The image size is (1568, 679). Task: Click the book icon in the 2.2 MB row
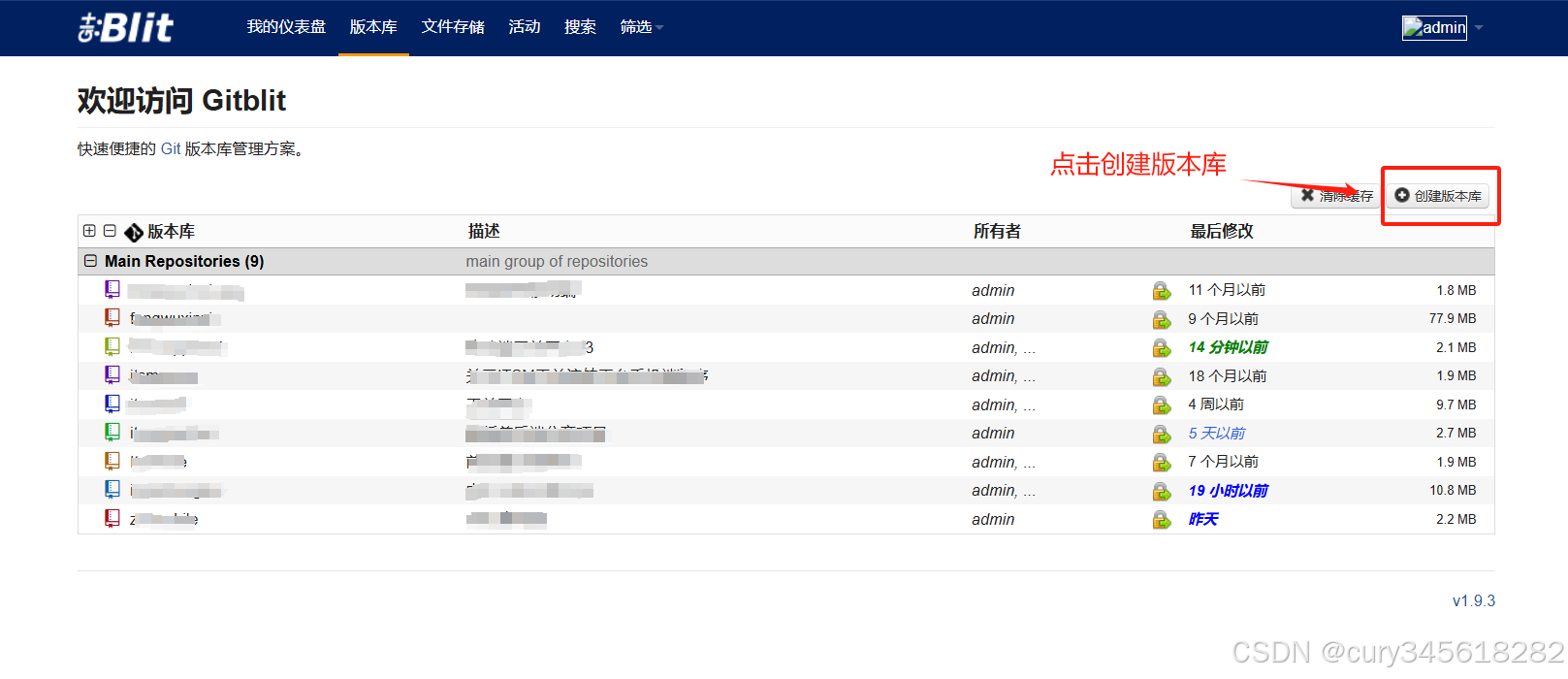[x=112, y=518]
